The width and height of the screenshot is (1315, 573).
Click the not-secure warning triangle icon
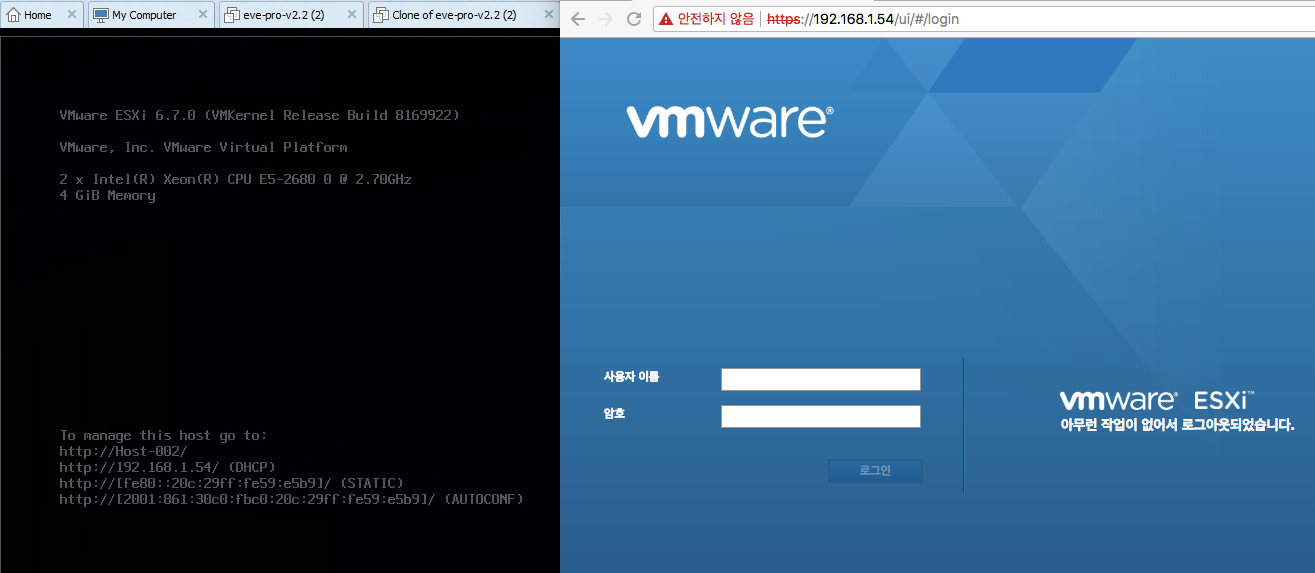[x=666, y=19]
